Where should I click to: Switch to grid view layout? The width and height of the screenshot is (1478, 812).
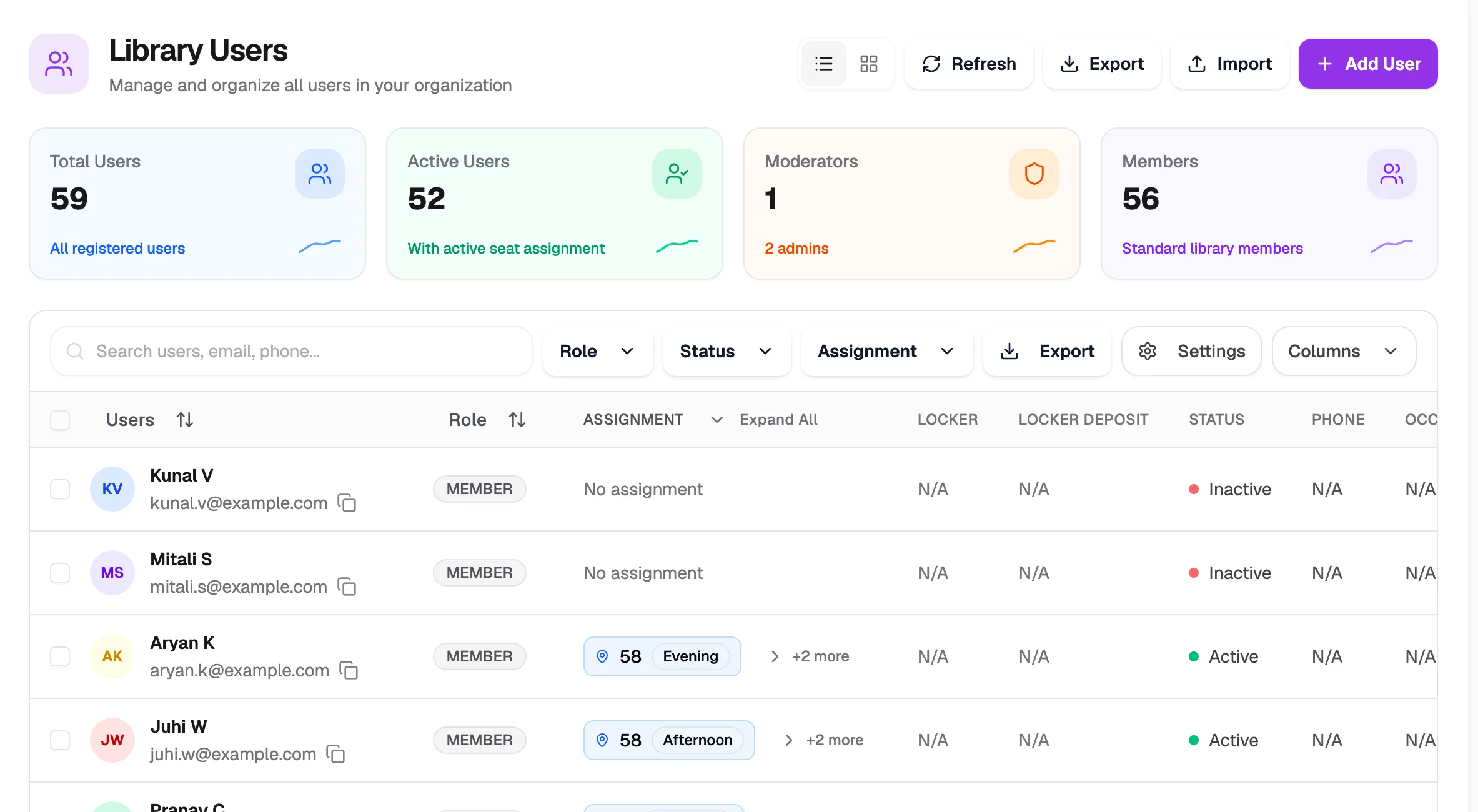(869, 64)
